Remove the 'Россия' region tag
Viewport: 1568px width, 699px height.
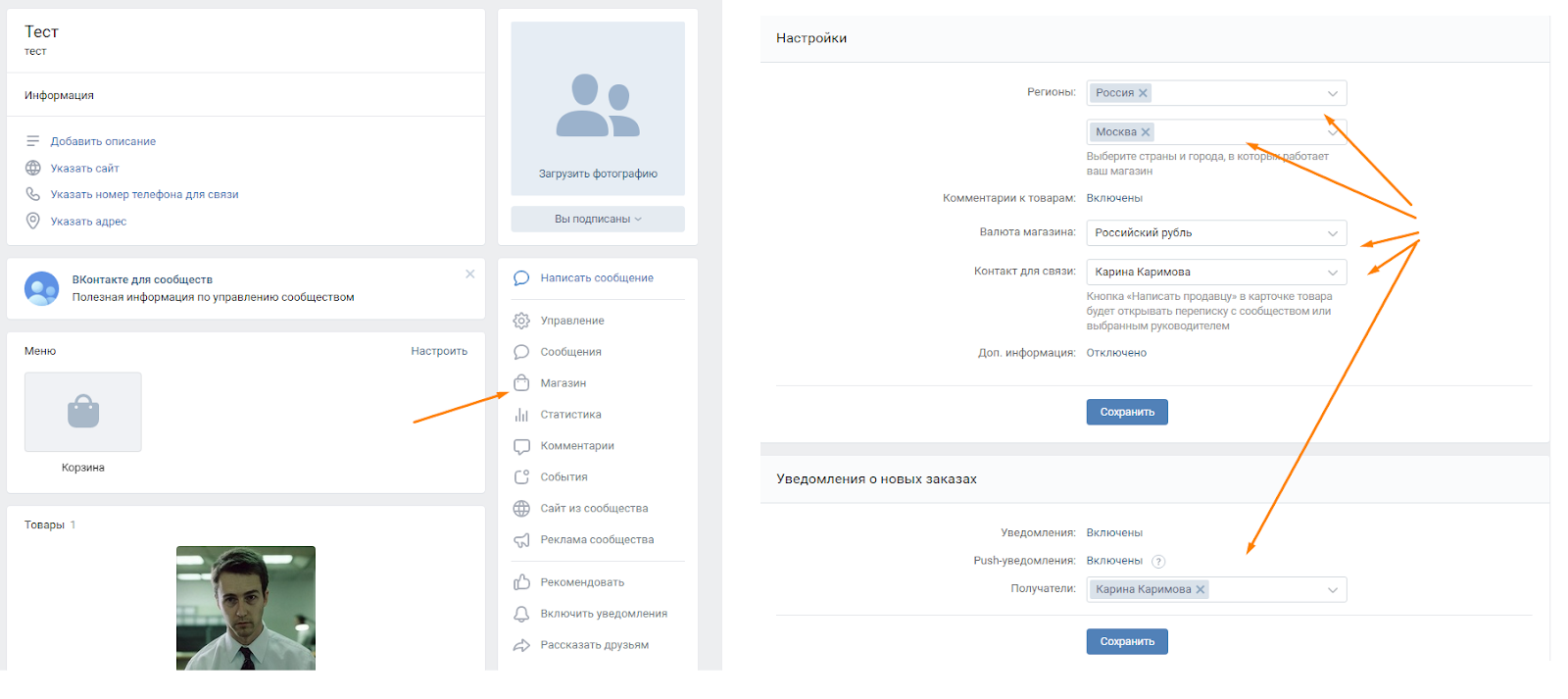pyautogui.click(x=1143, y=93)
